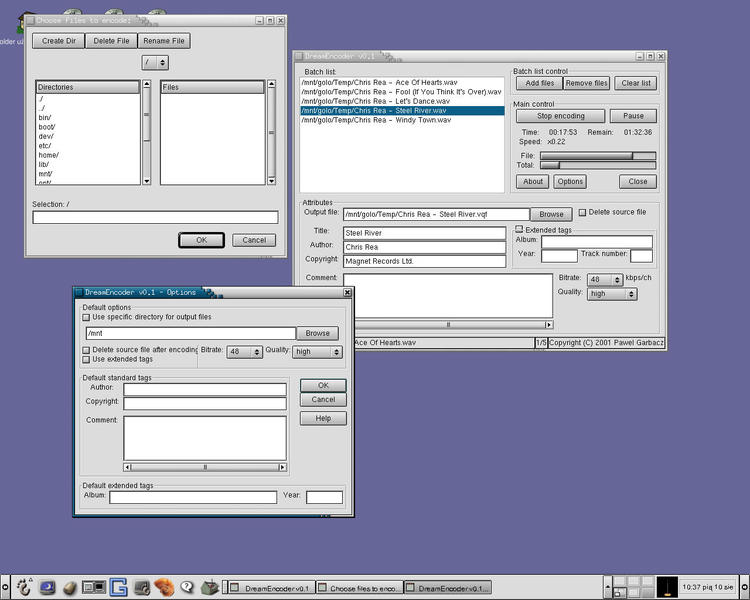Click the Add files button

coord(539,83)
